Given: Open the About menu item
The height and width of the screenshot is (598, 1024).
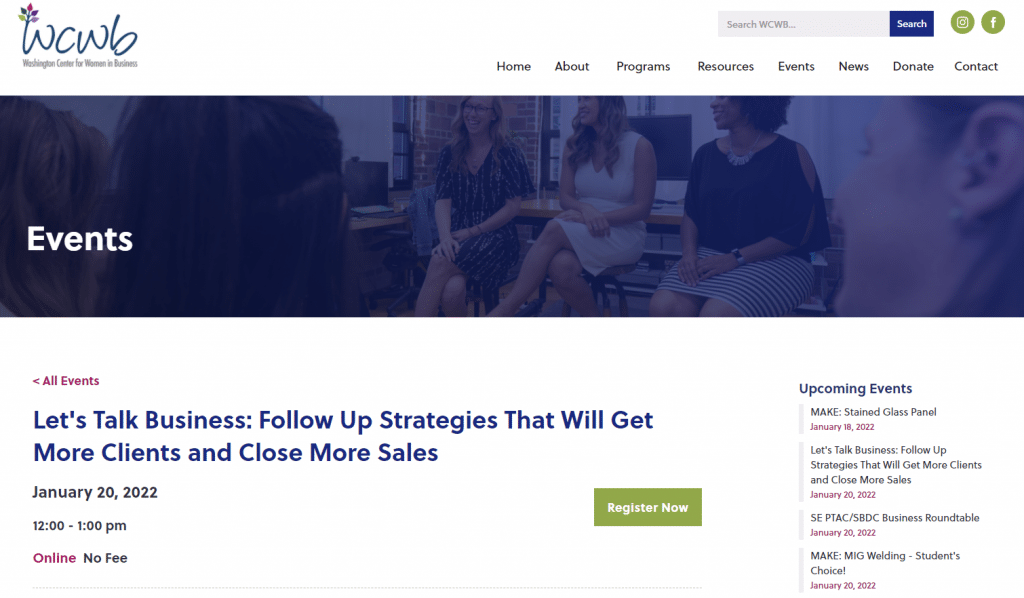Looking at the screenshot, I should [571, 67].
